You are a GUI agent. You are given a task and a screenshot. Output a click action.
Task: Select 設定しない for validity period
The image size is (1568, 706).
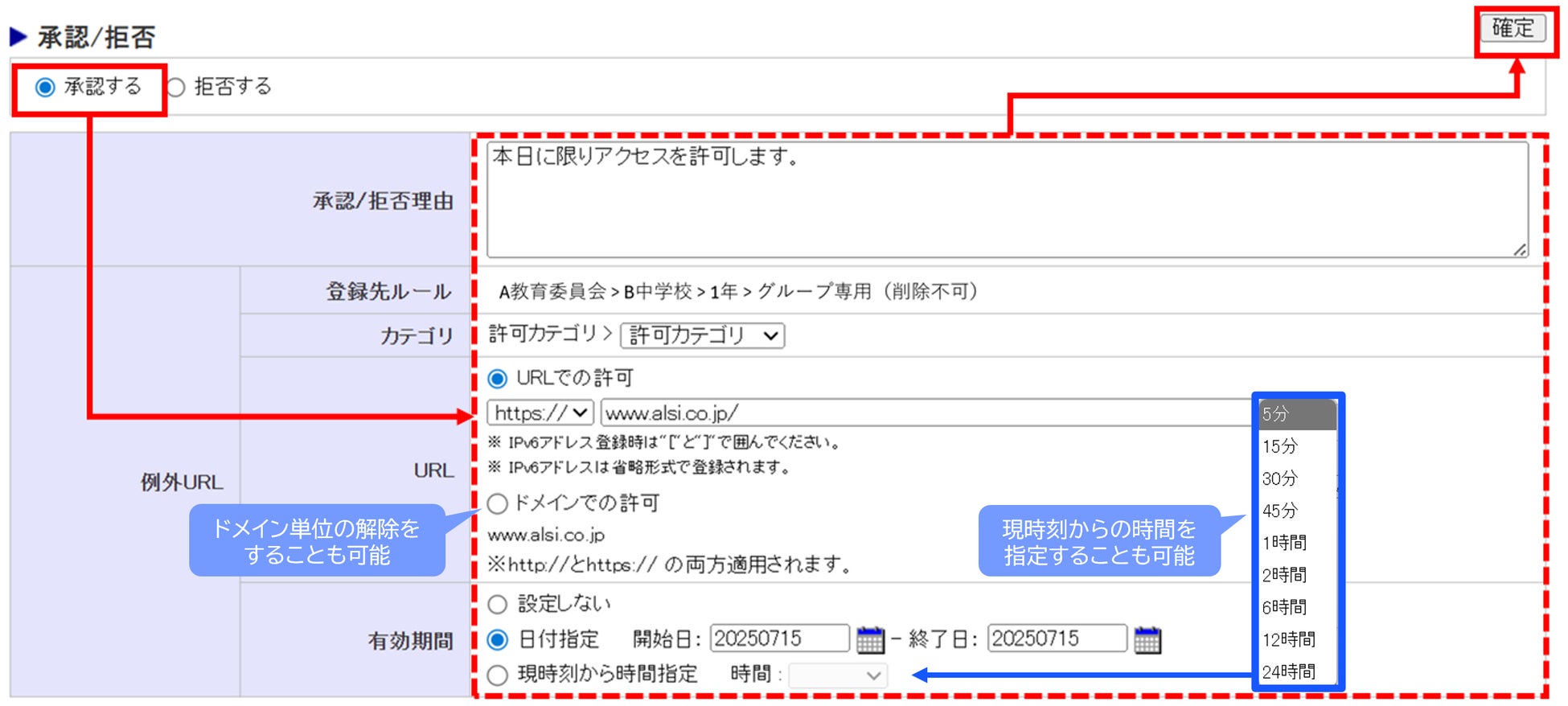498,604
